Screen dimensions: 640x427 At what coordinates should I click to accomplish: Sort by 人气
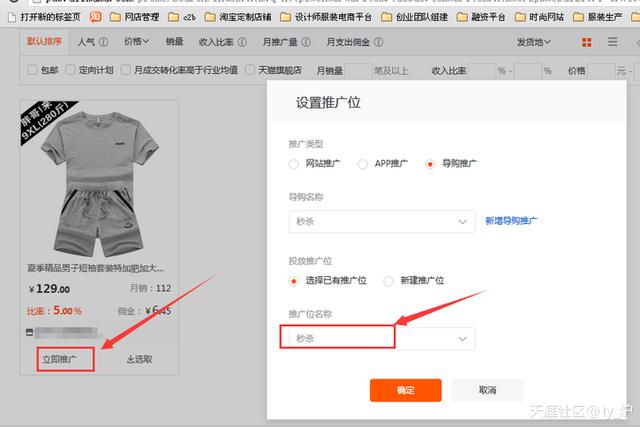(x=86, y=42)
